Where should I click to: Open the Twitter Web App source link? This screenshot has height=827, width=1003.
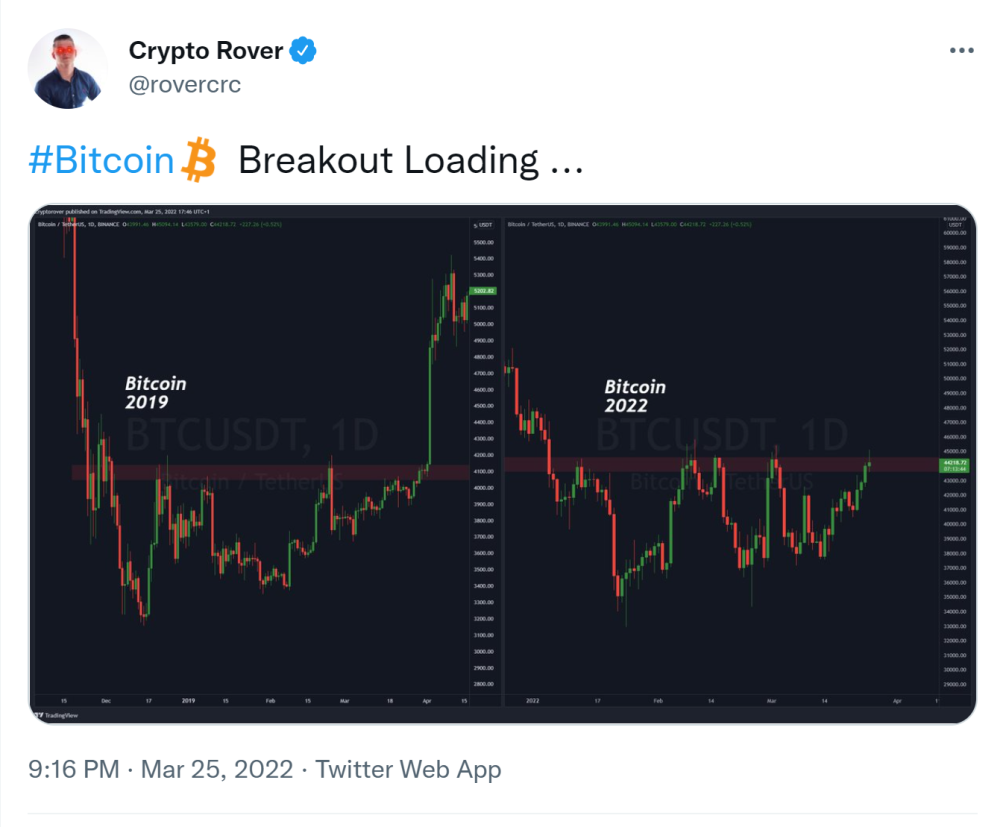pyautogui.click(x=408, y=769)
